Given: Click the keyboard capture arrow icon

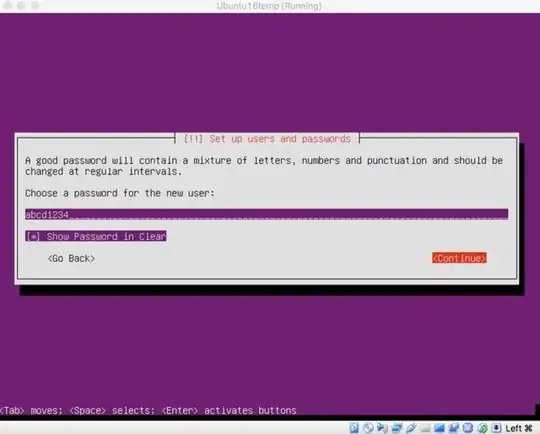Looking at the screenshot, I should tap(496, 428).
